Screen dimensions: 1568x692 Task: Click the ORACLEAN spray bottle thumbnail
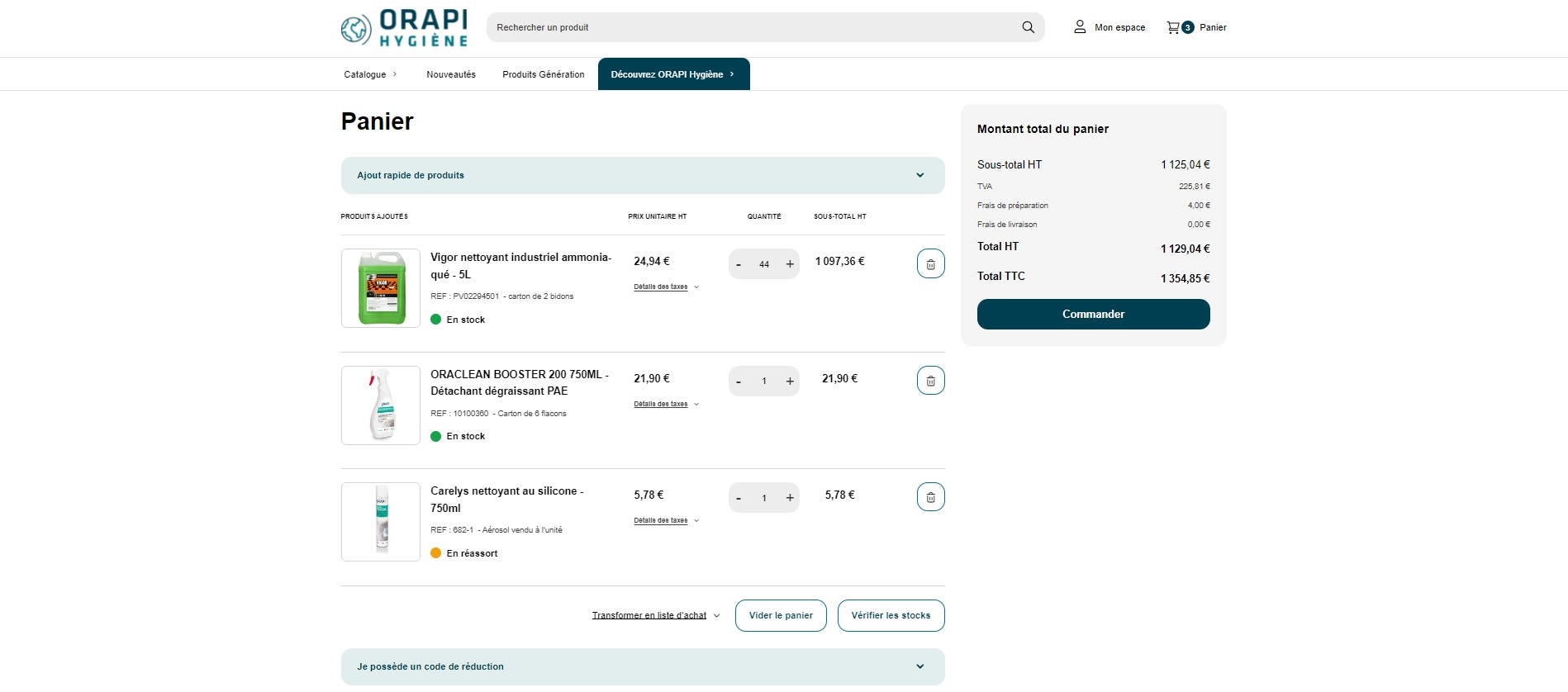click(381, 405)
